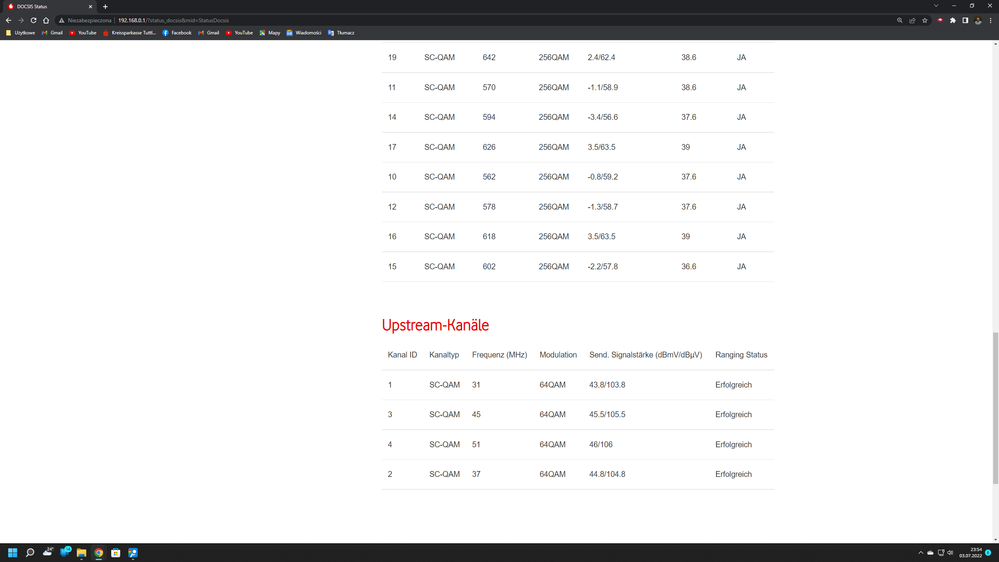Viewport: 999px width, 562px height.
Task: Reload the DOCSIS Status page
Action: tap(33, 20)
